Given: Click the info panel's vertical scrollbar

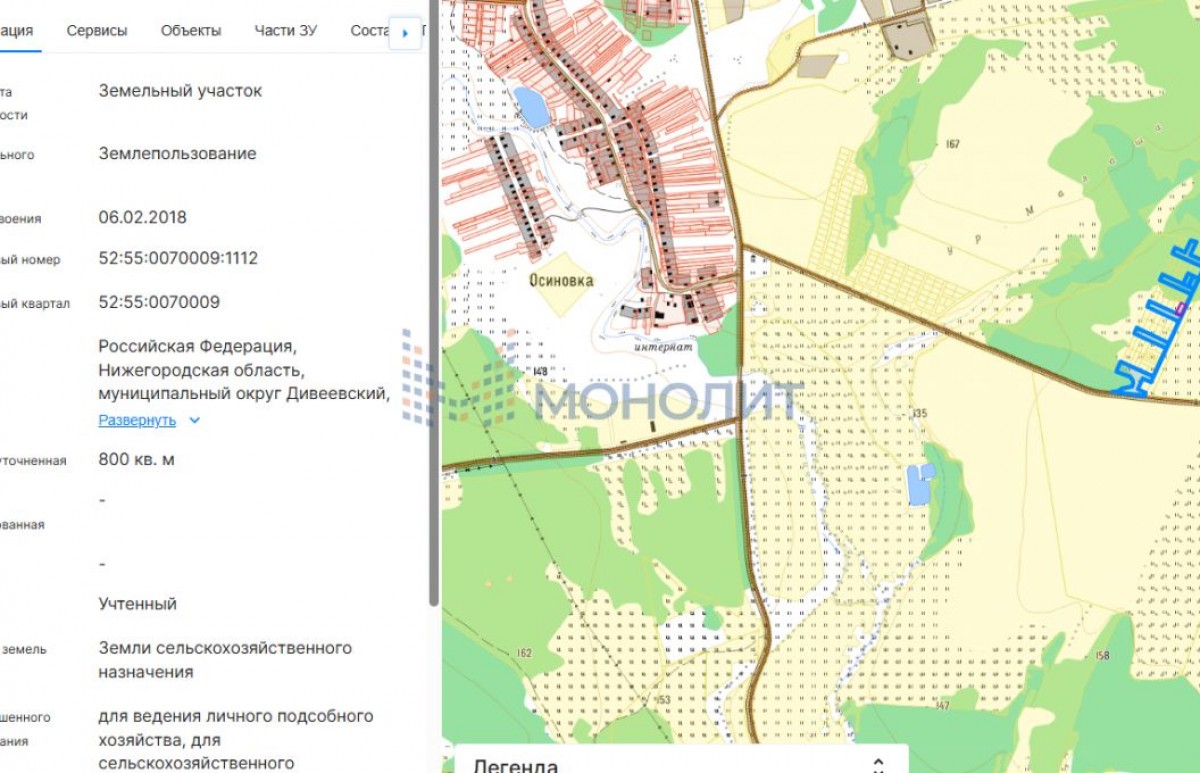Looking at the screenshot, I should [x=433, y=300].
